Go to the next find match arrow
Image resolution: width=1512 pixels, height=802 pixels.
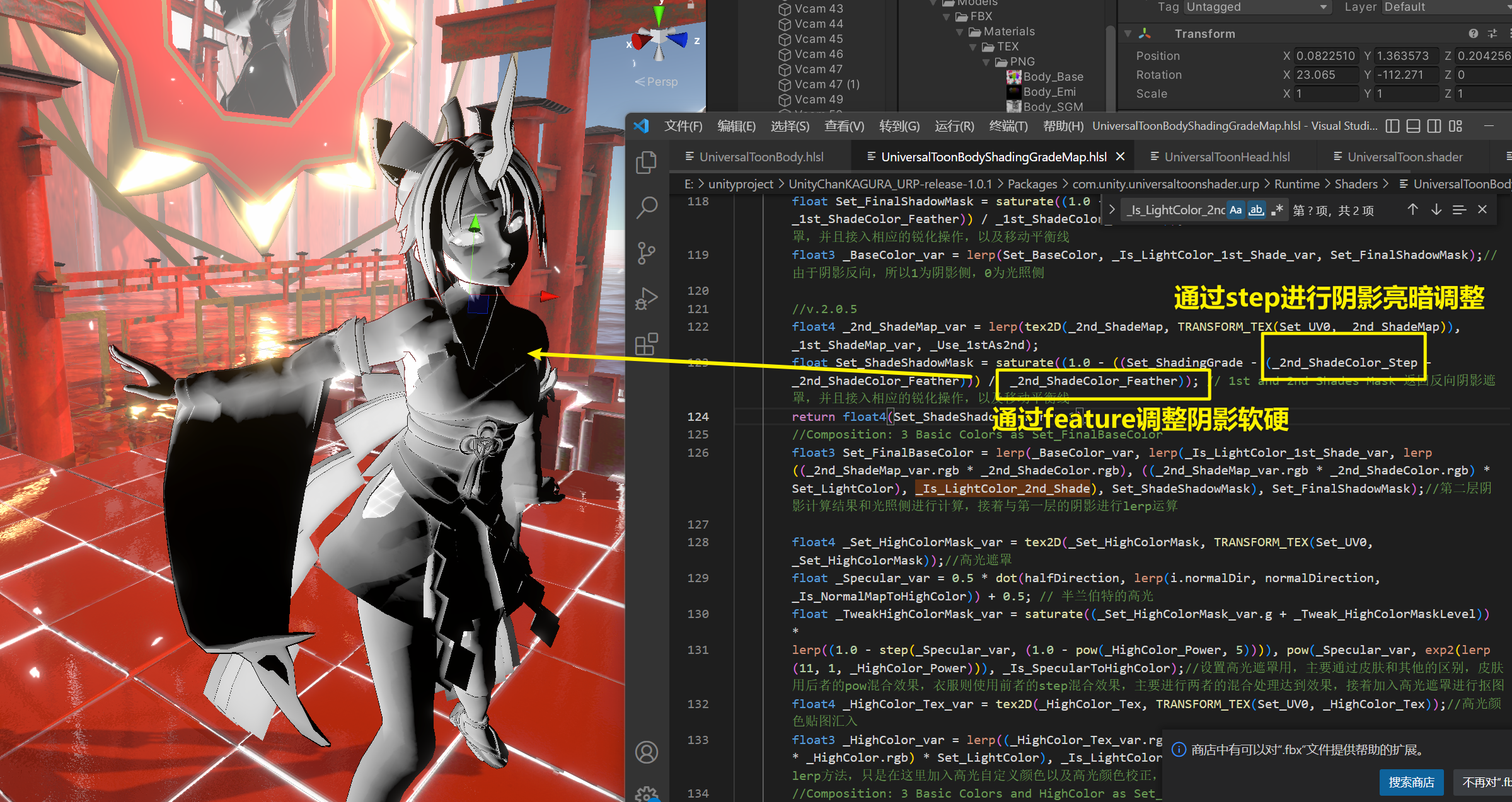click(1436, 210)
